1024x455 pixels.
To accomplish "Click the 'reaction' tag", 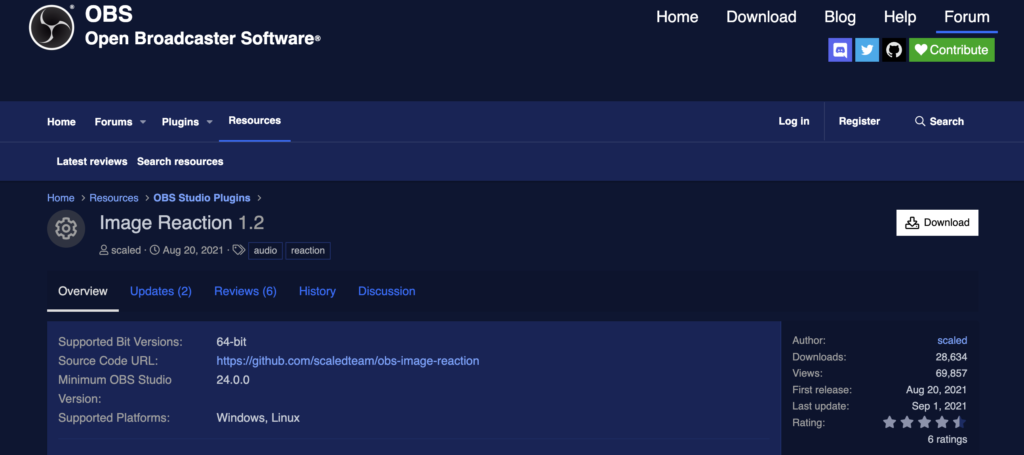I will [x=308, y=250].
